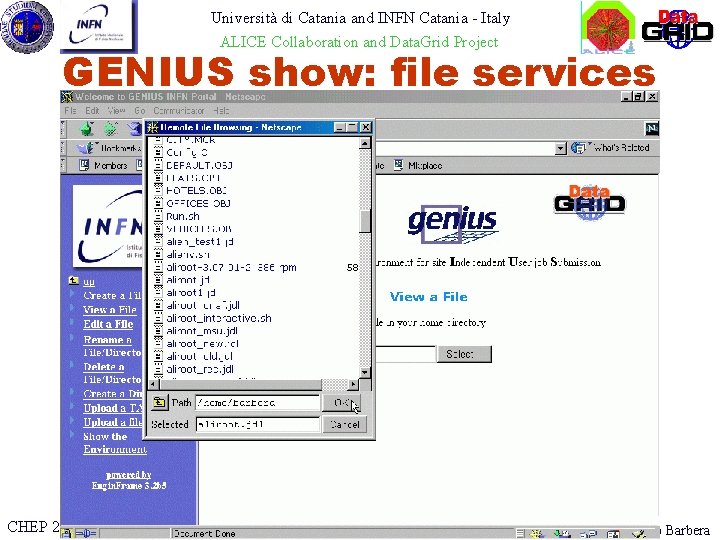The image size is (720, 540).
Task: Open the File menu
Action: click(x=70, y=111)
